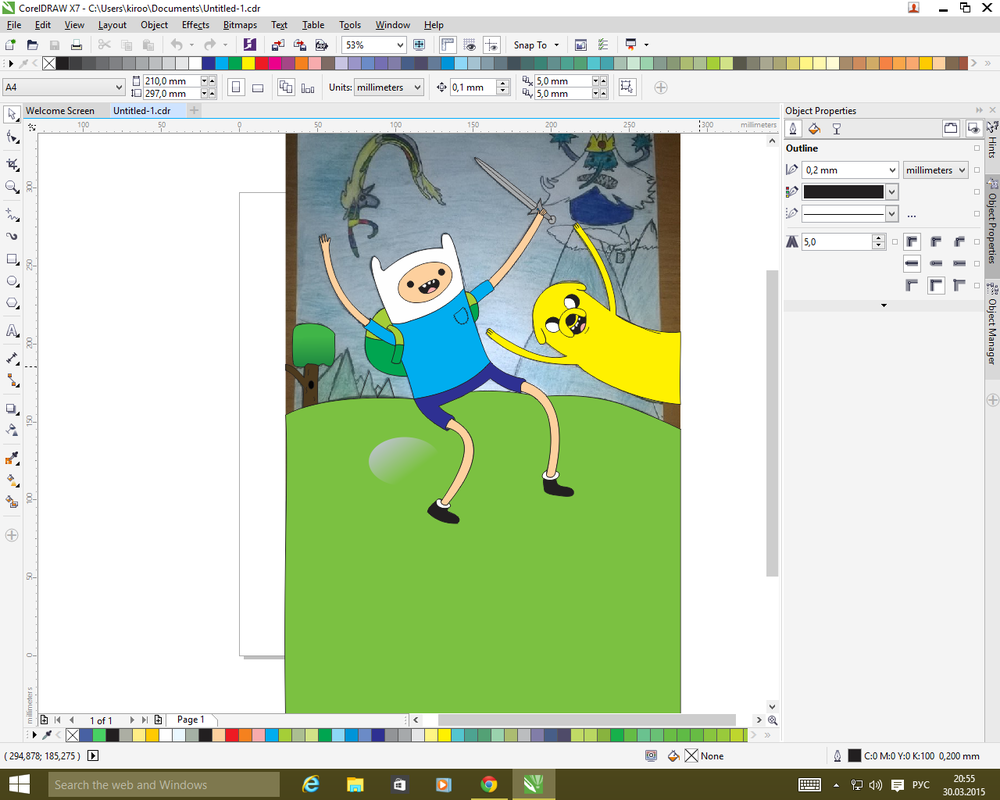Click the Export icon in standard toolbar
Screen dimensions: 1000x800
[x=300, y=45]
